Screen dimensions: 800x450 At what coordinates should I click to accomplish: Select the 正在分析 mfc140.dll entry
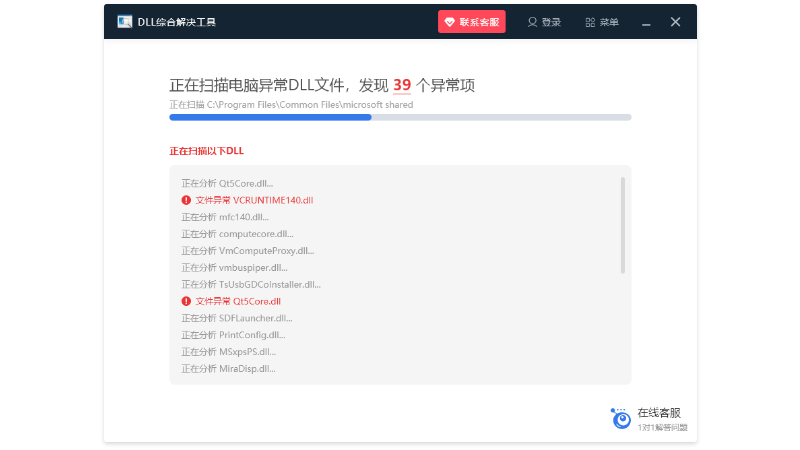click(226, 217)
